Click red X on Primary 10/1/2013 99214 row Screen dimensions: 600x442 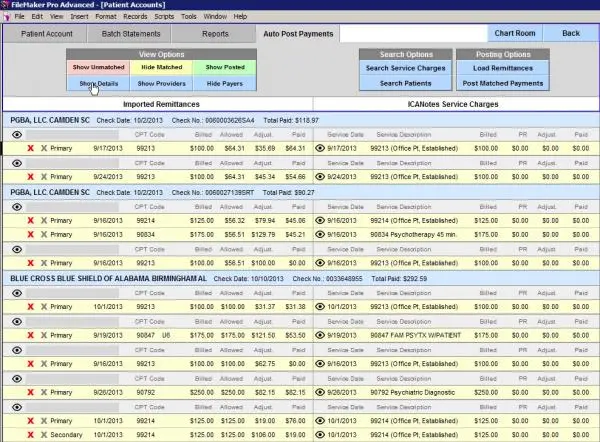tap(31, 421)
